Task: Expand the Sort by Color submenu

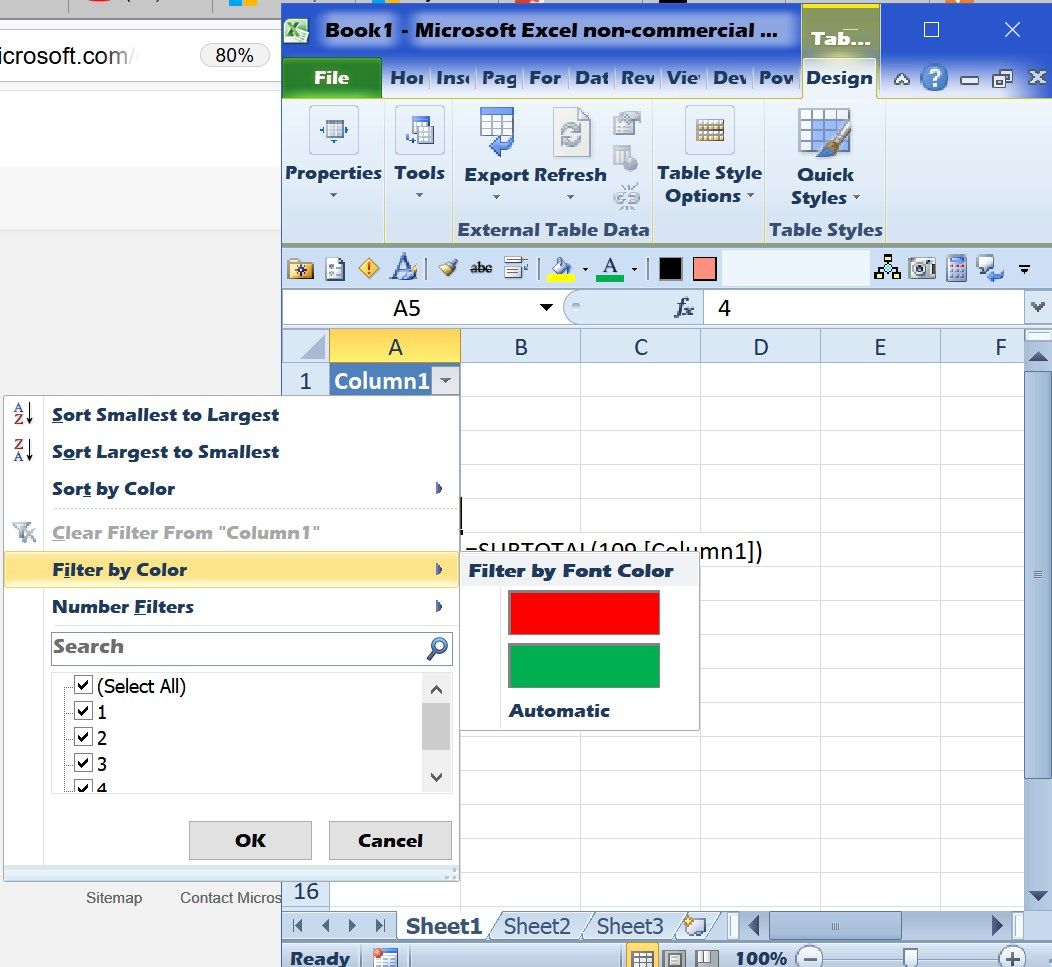Action: (439, 488)
